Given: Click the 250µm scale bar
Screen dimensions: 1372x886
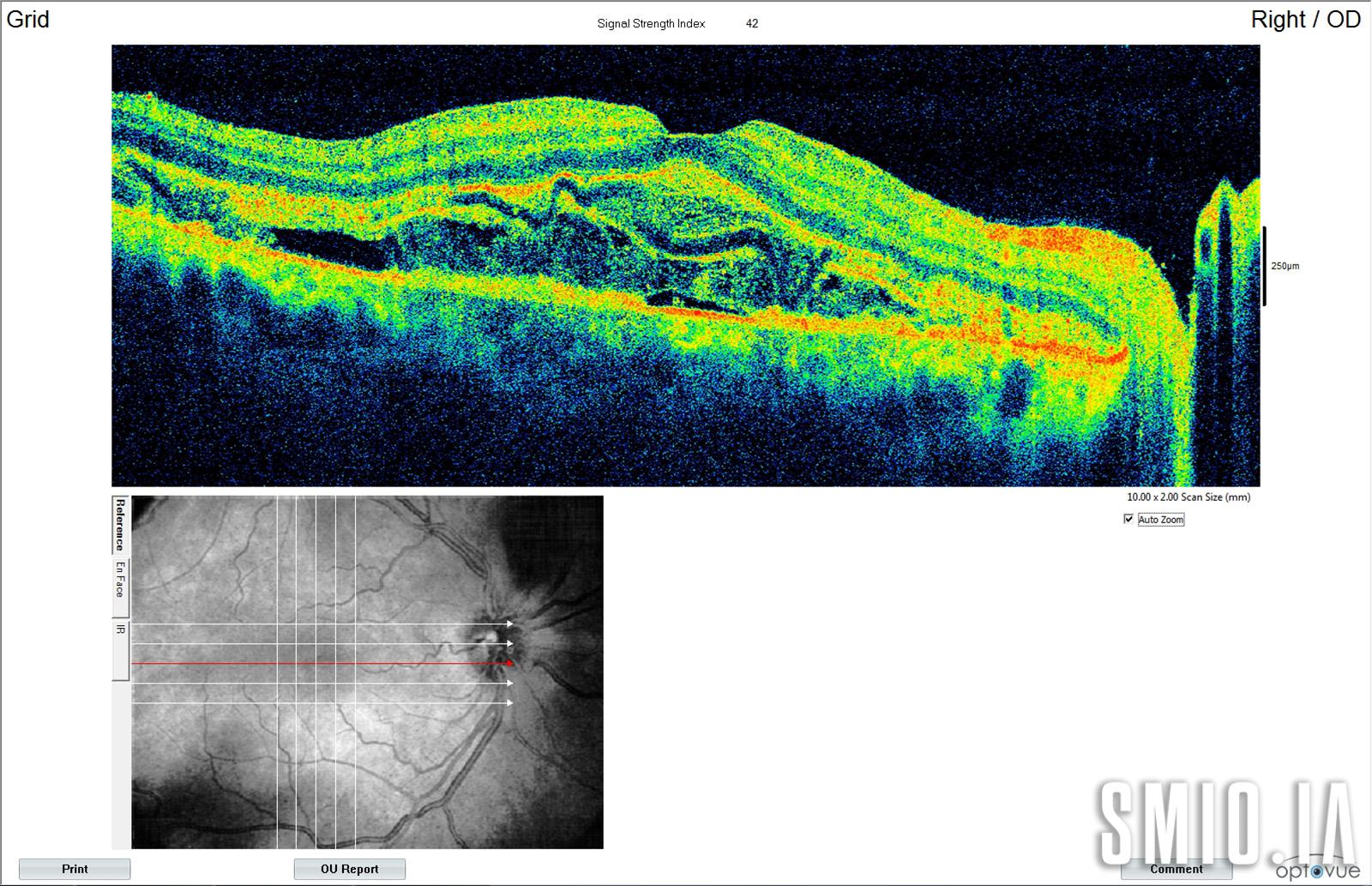Looking at the screenshot, I should (x=1264, y=266).
